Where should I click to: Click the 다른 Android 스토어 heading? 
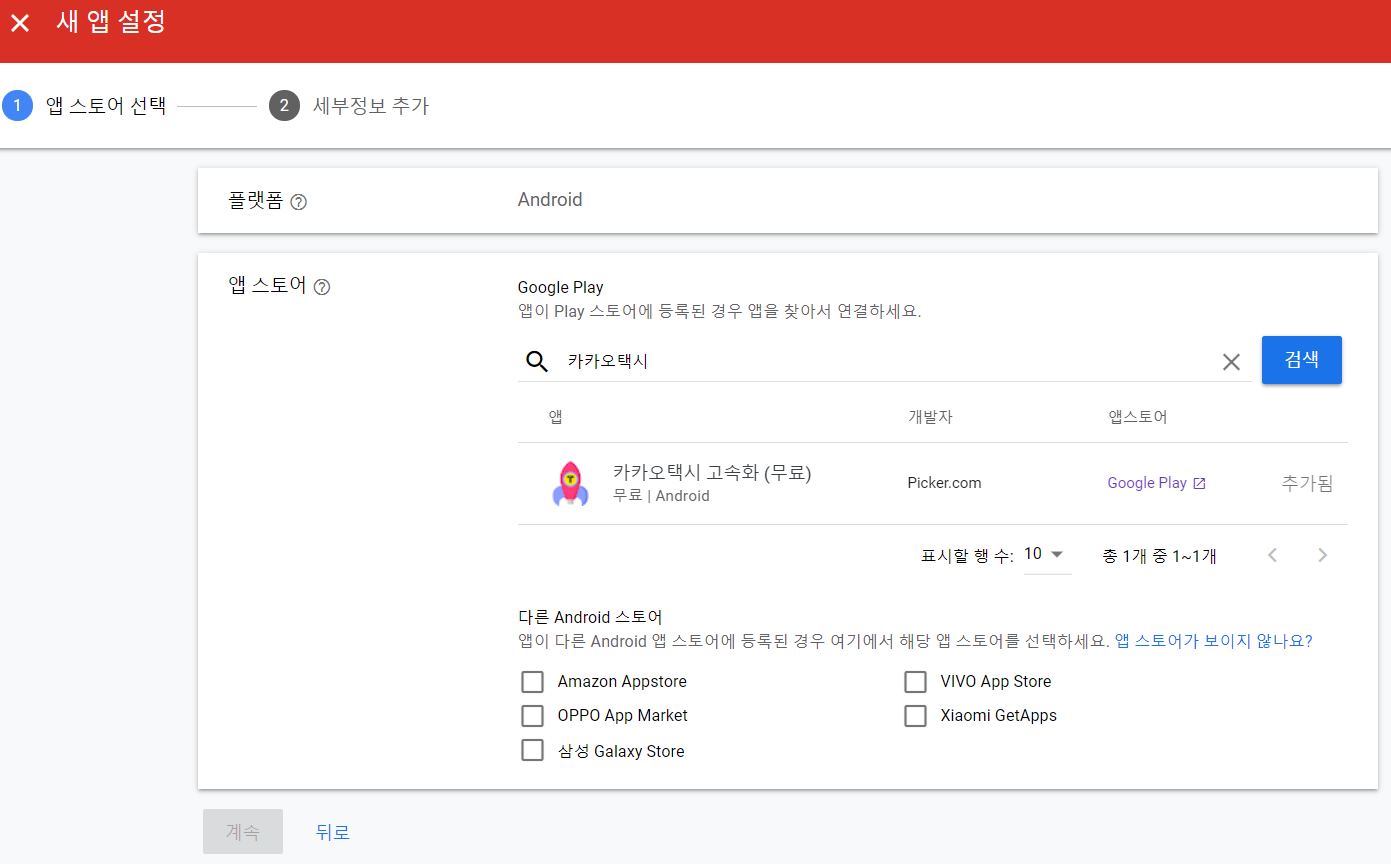[590, 617]
